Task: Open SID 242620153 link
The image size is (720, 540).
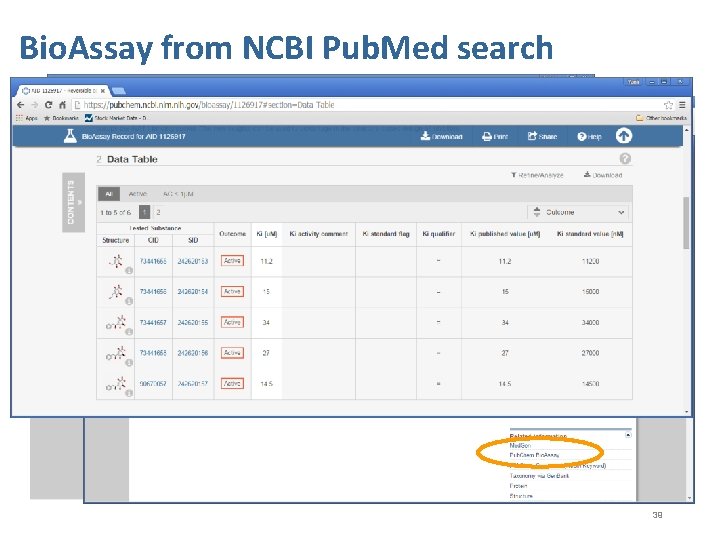Action: (x=193, y=261)
